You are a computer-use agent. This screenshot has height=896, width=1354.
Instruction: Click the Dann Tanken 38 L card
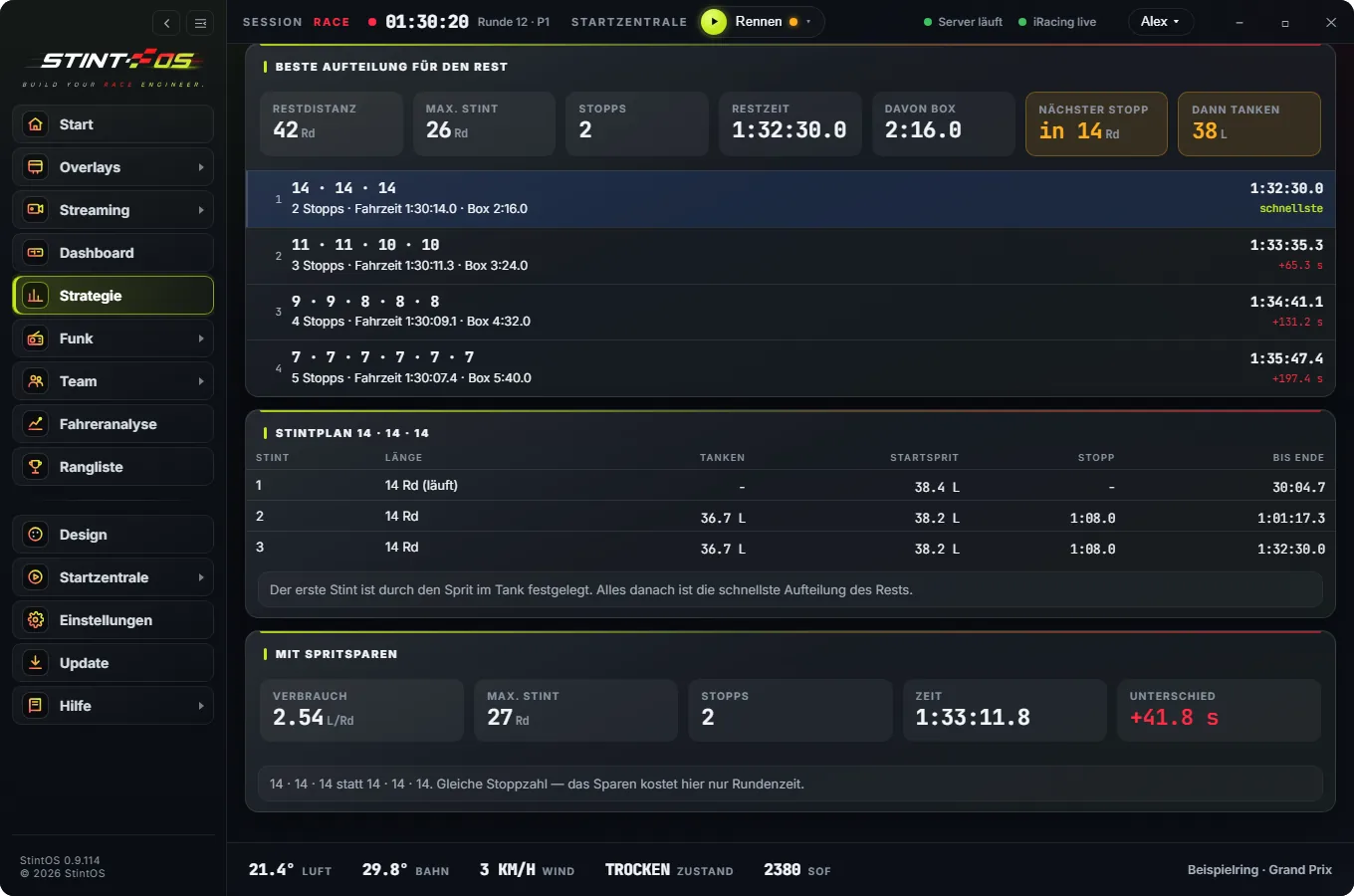point(1249,123)
